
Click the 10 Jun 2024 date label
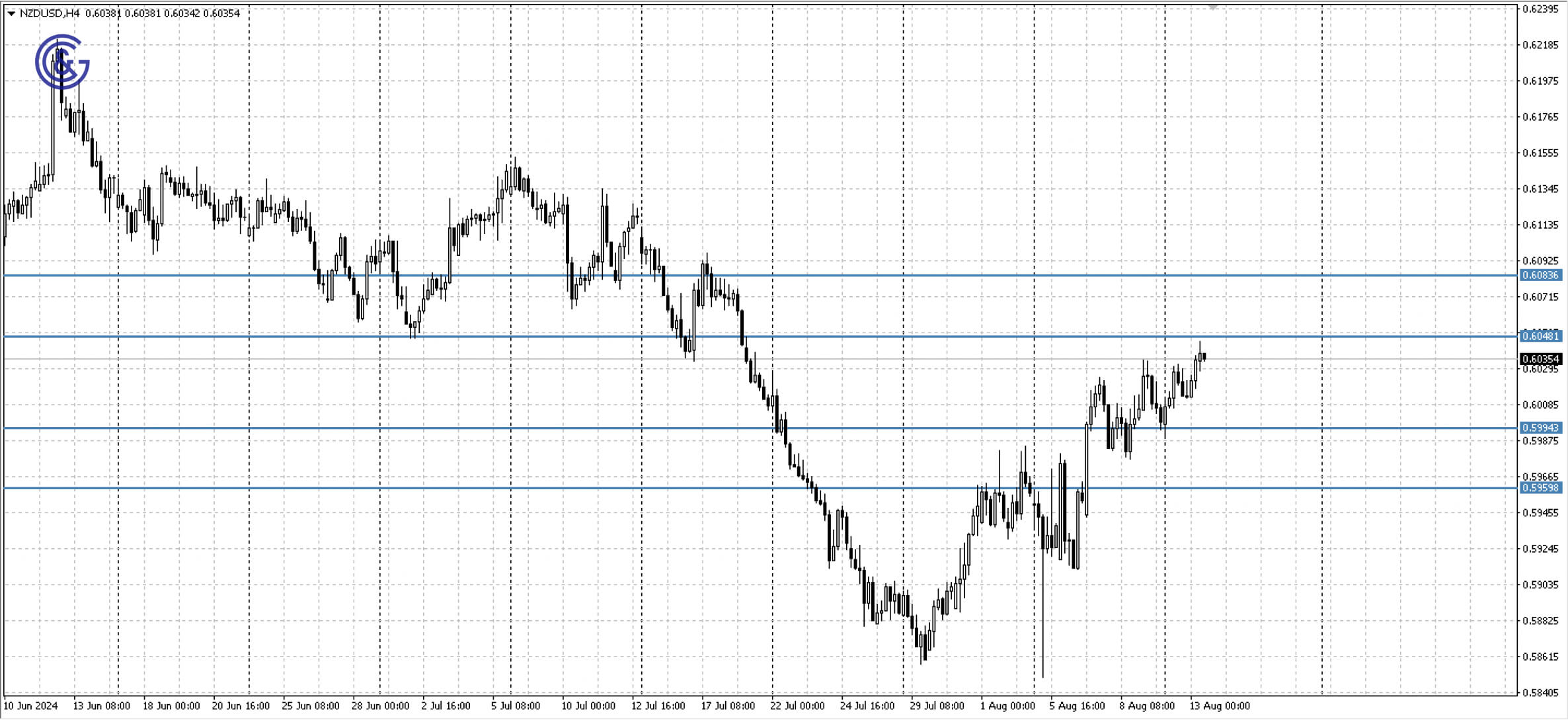click(x=30, y=705)
